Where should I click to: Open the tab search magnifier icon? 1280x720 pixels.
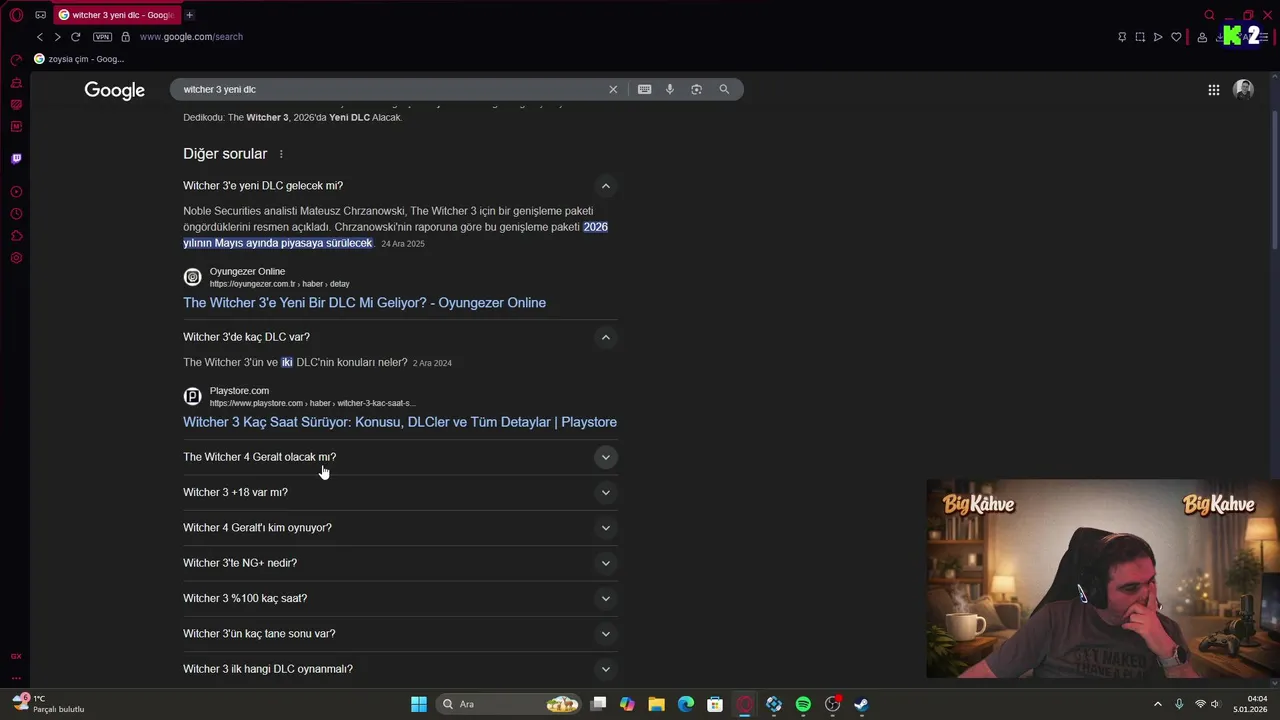tap(1209, 15)
